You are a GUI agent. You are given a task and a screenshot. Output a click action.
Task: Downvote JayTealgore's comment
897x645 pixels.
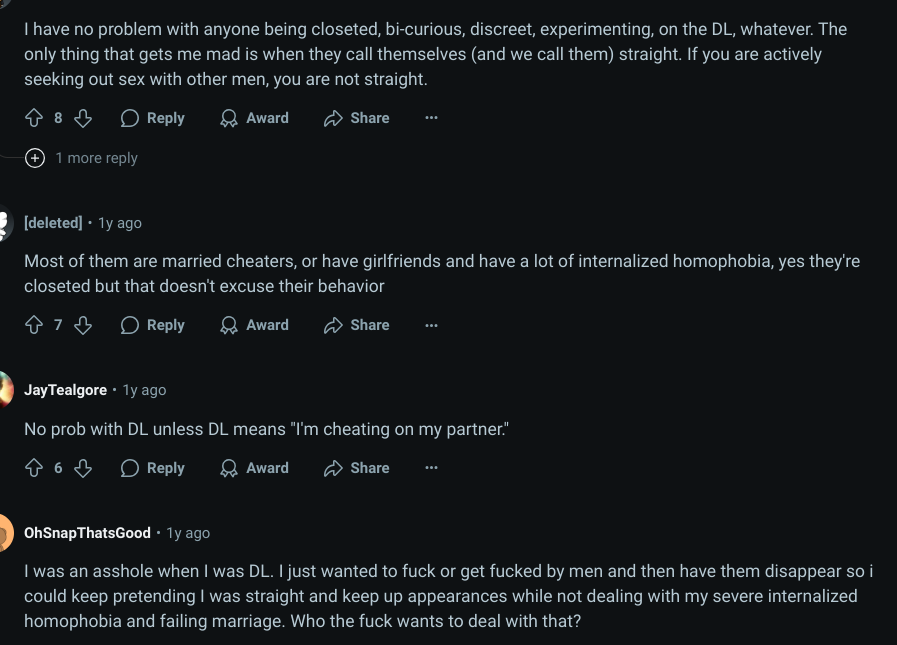point(83,468)
